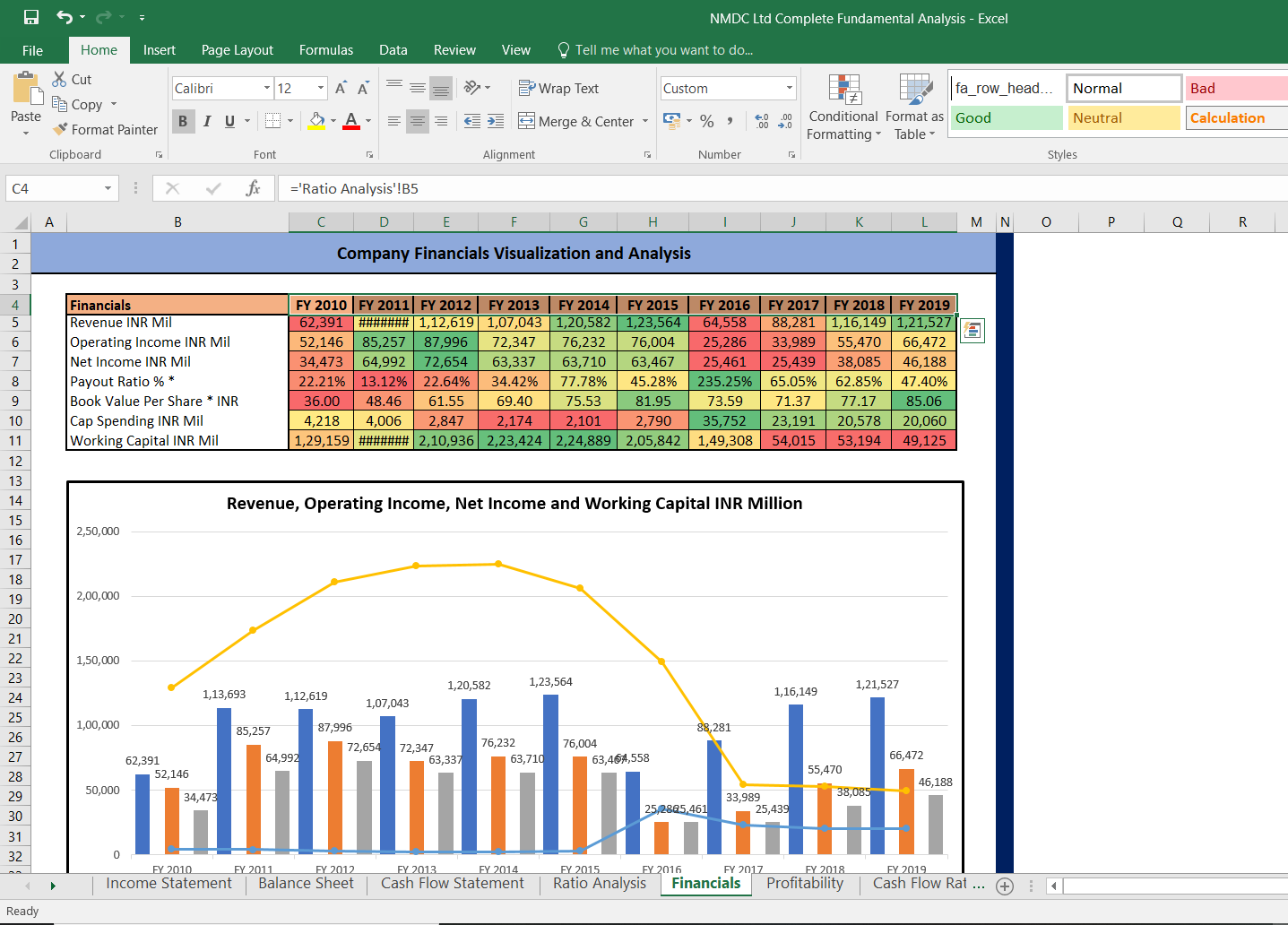Open the font name Calibri dropdown
This screenshot has height=925, width=1288.
267,88
